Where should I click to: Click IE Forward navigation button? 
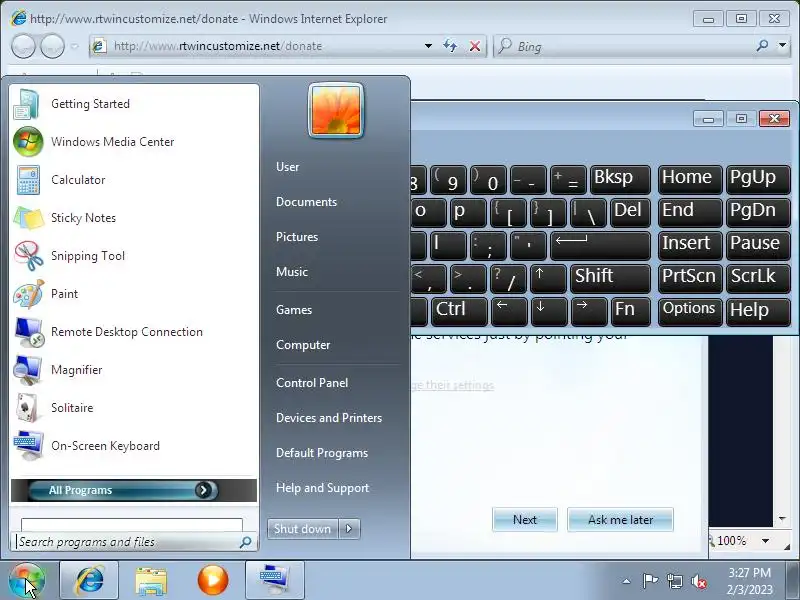pyautogui.click(x=52, y=46)
